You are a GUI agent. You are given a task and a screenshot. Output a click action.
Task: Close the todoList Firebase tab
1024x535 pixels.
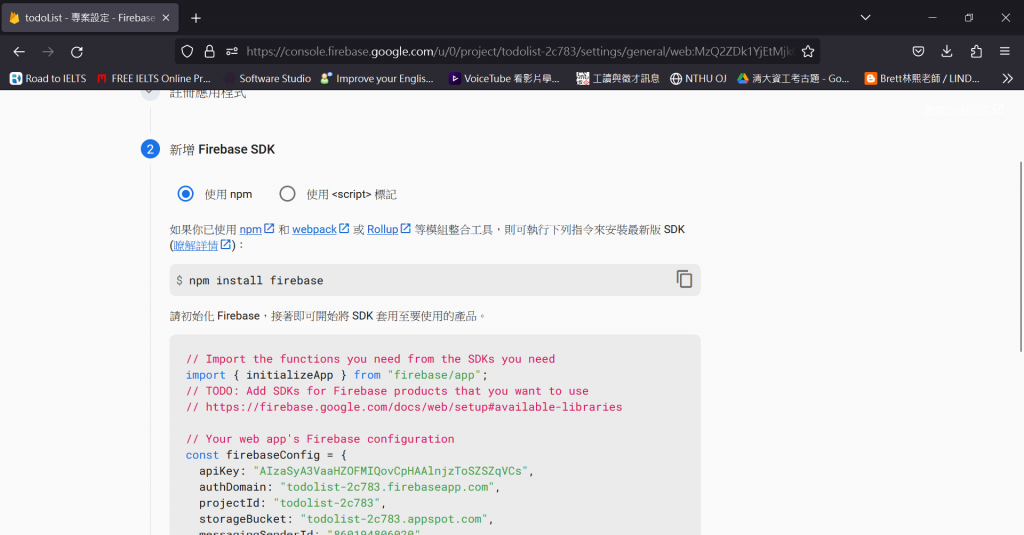tap(166, 18)
